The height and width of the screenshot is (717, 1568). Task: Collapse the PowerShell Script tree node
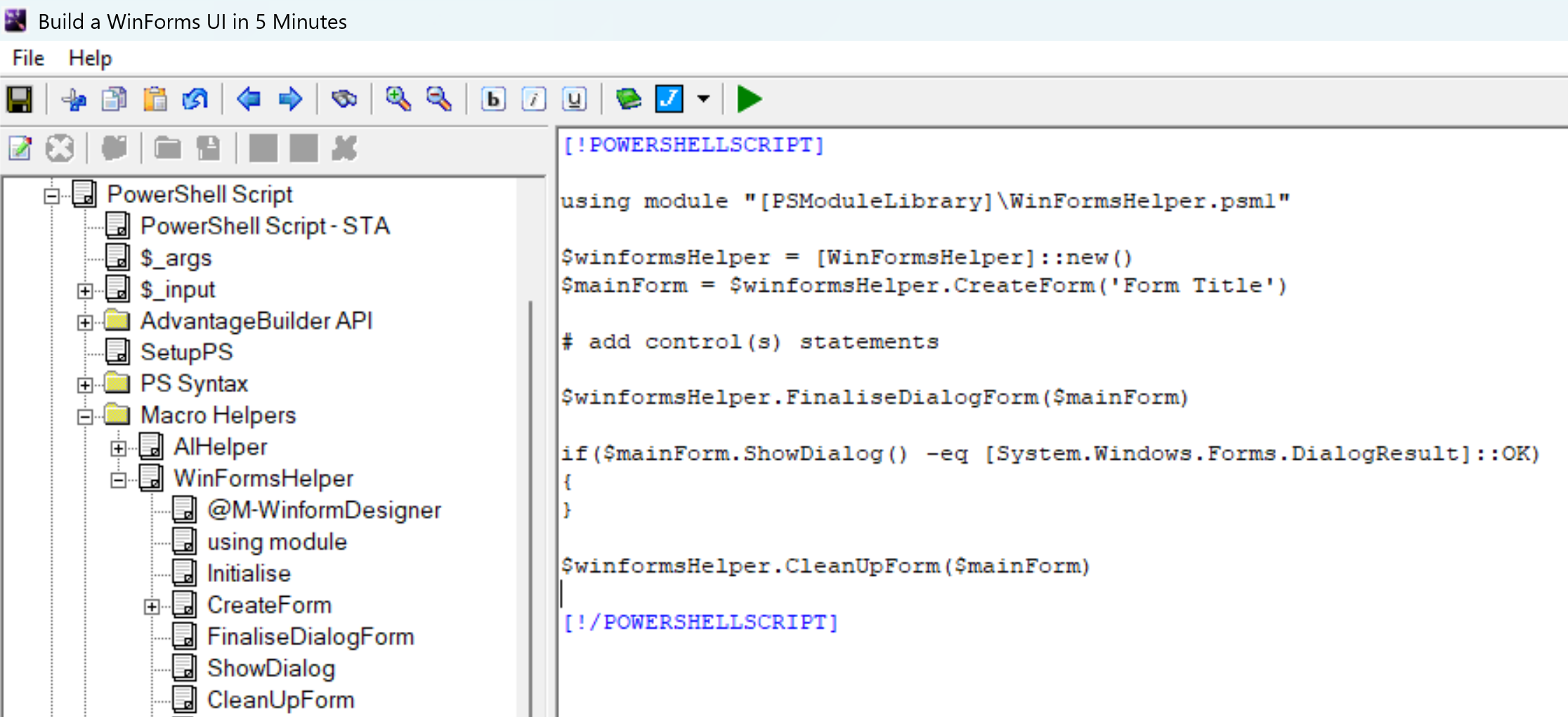coord(51,195)
